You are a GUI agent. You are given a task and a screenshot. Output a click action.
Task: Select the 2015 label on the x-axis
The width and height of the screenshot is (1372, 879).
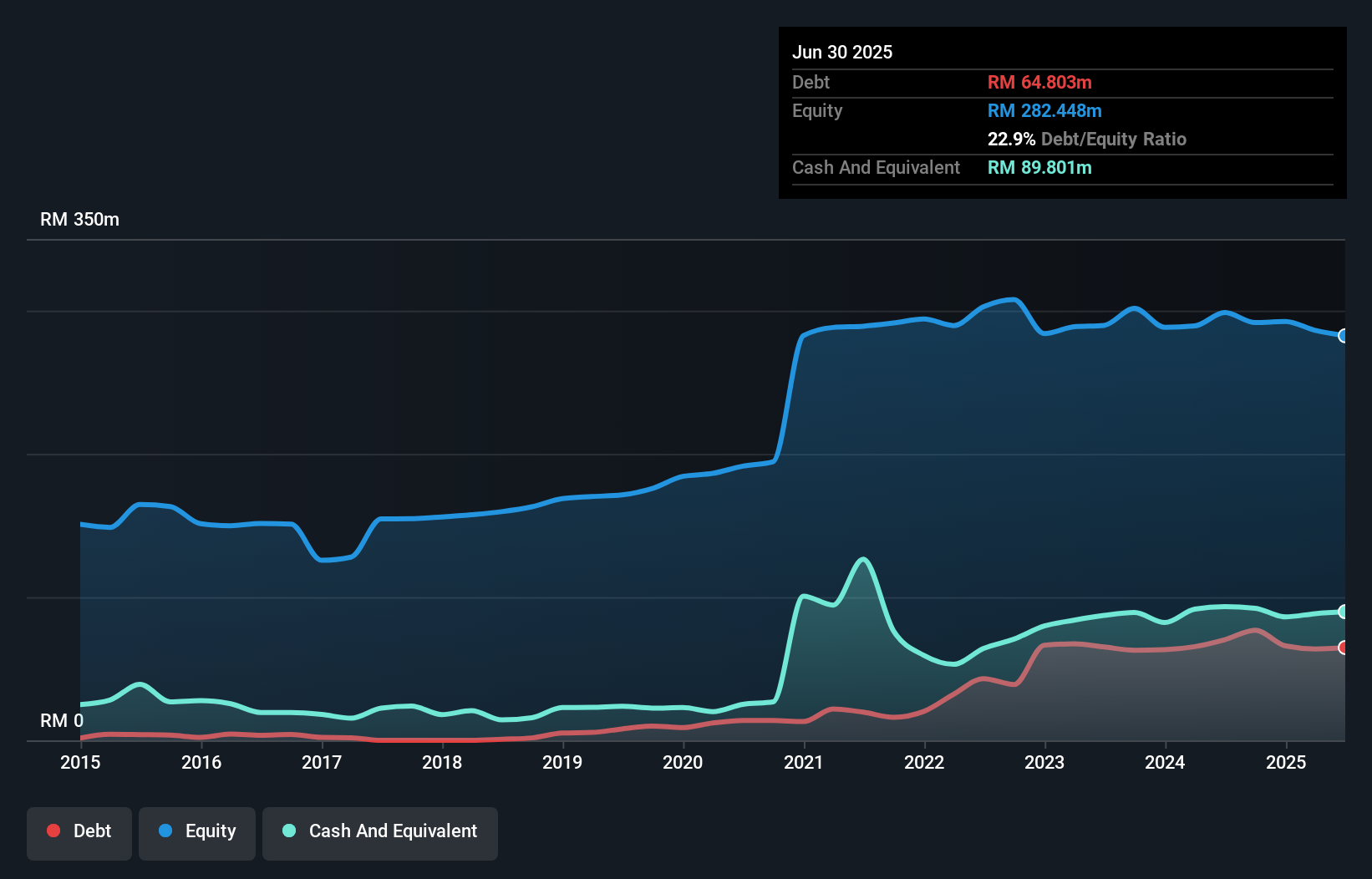[x=80, y=762]
